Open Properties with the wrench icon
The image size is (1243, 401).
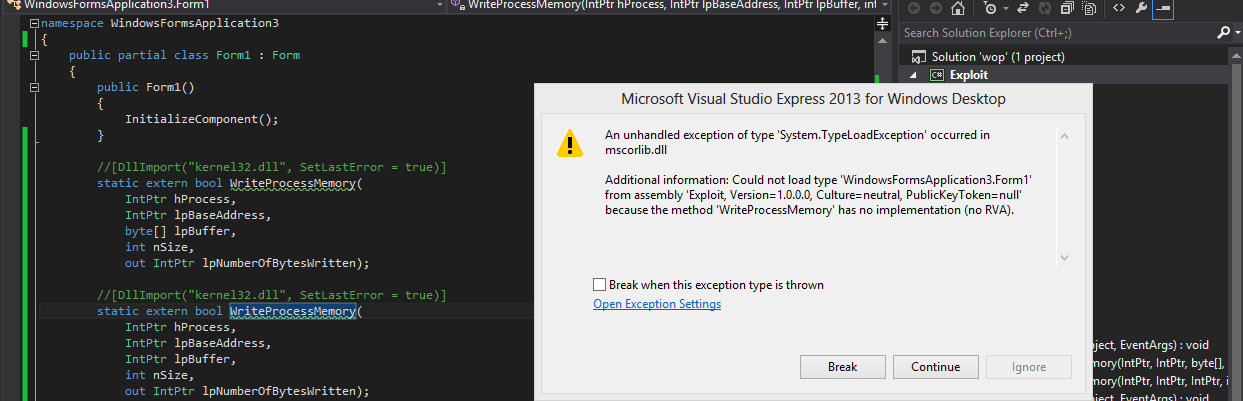1141,8
